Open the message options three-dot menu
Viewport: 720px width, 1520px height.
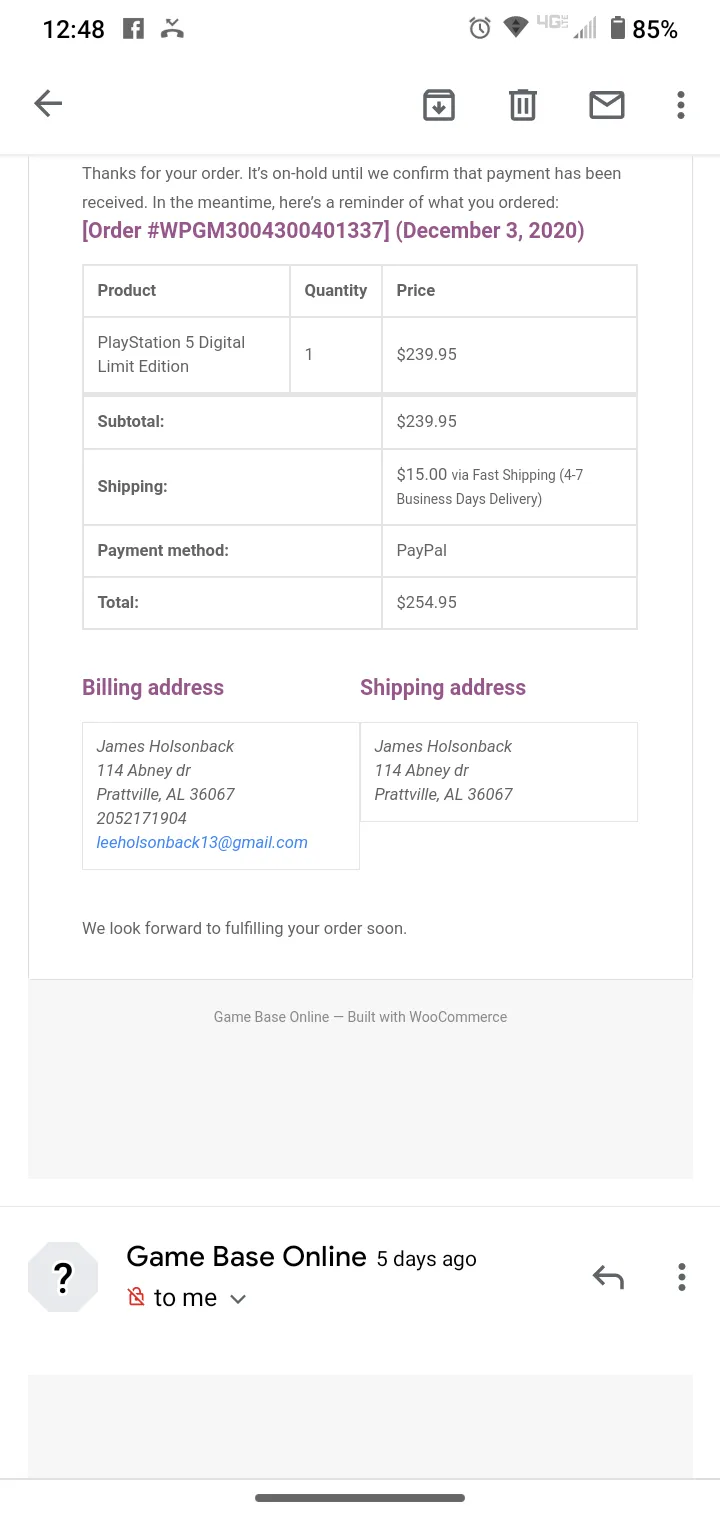[x=681, y=1277]
